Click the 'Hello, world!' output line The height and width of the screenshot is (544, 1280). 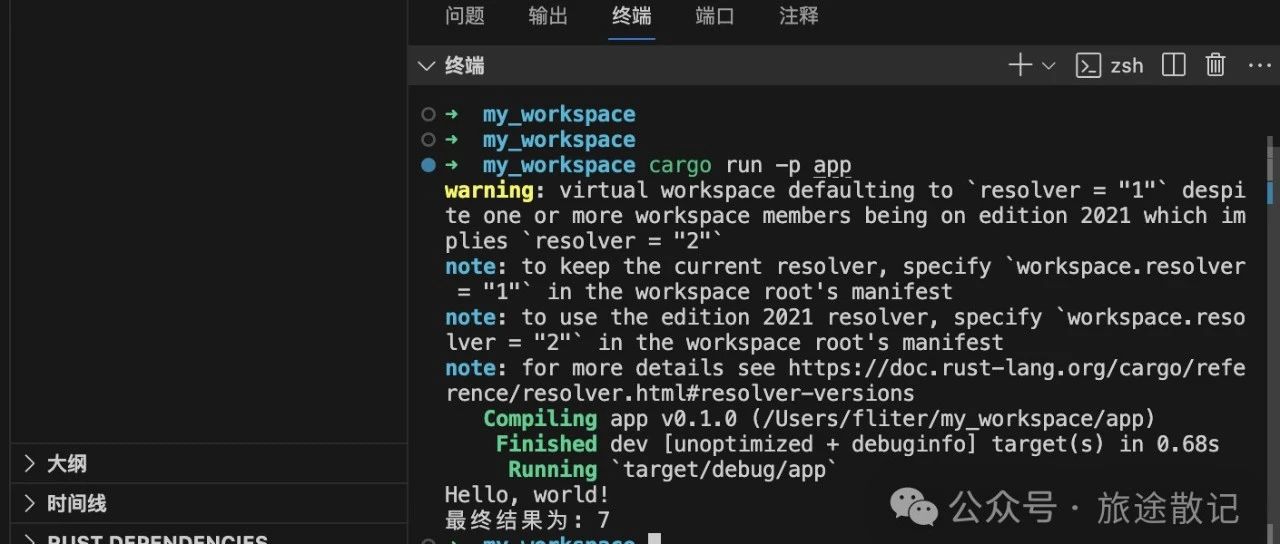tap(527, 495)
